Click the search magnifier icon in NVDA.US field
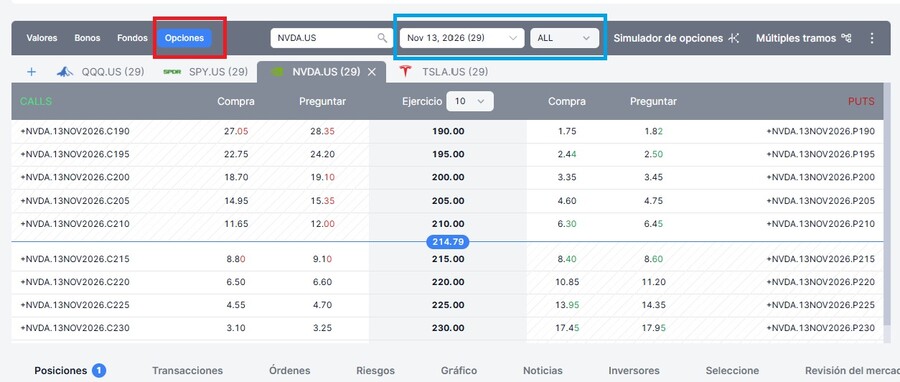 (382, 38)
